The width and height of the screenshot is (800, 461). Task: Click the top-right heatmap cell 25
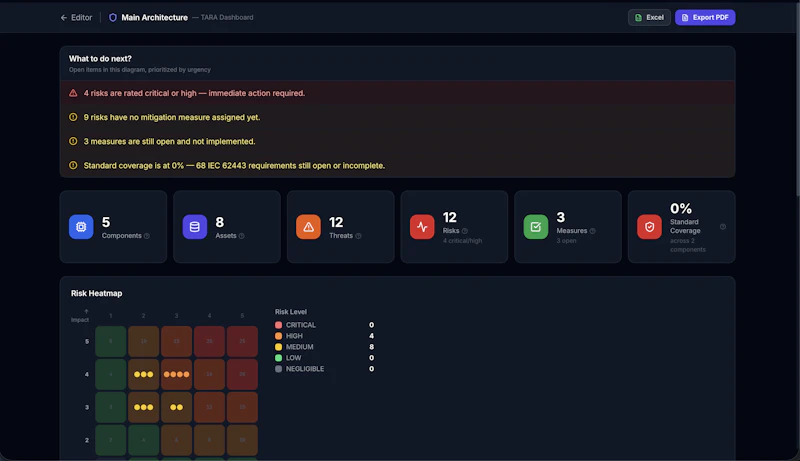(242, 341)
